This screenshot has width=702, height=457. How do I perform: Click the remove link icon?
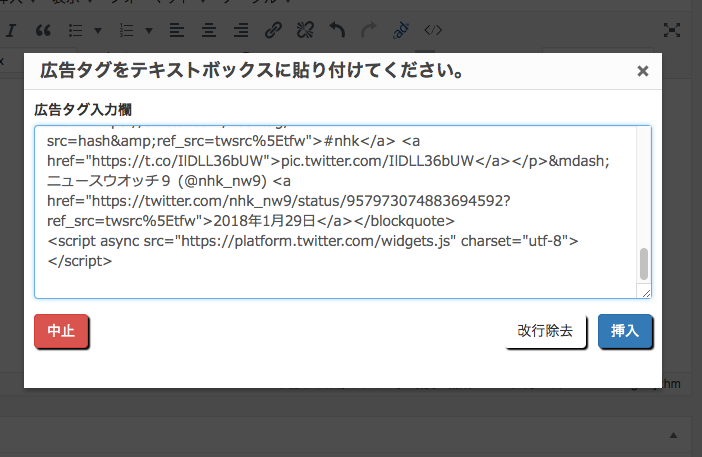[x=305, y=30]
